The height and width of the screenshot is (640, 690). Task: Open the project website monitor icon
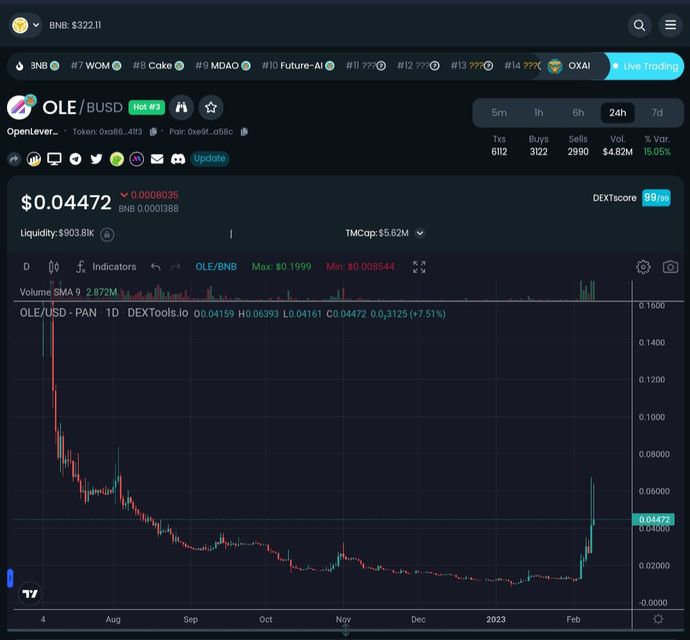(54, 159)
